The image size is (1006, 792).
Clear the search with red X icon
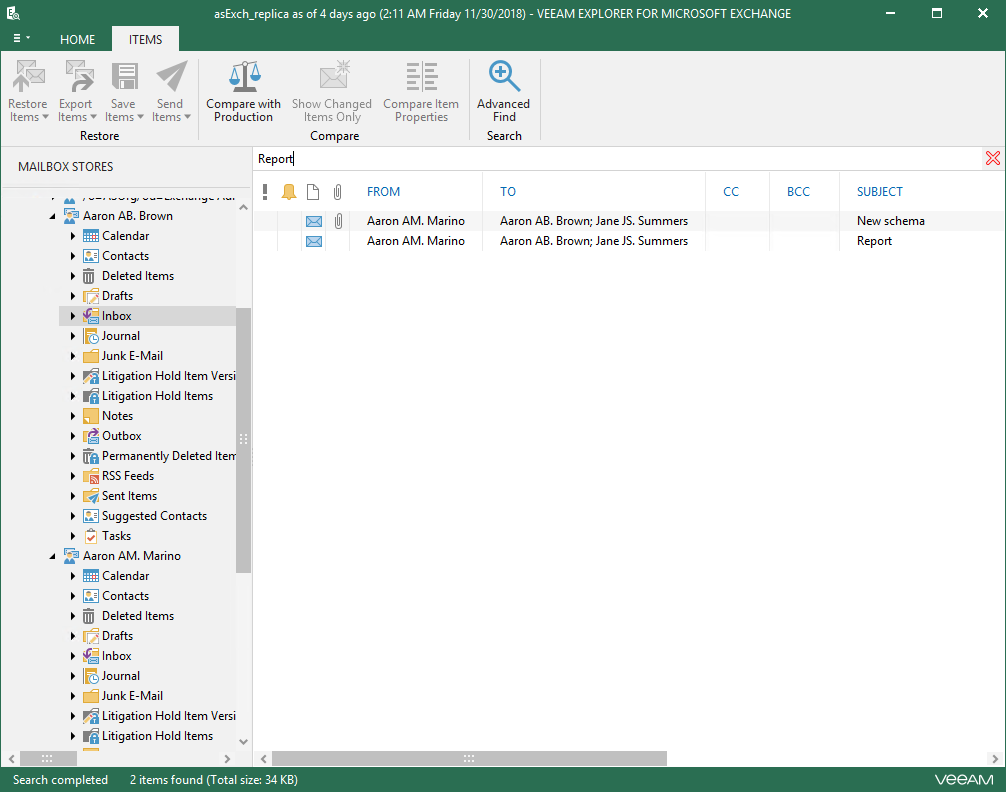pyautogui.click(x=992, y=158)
